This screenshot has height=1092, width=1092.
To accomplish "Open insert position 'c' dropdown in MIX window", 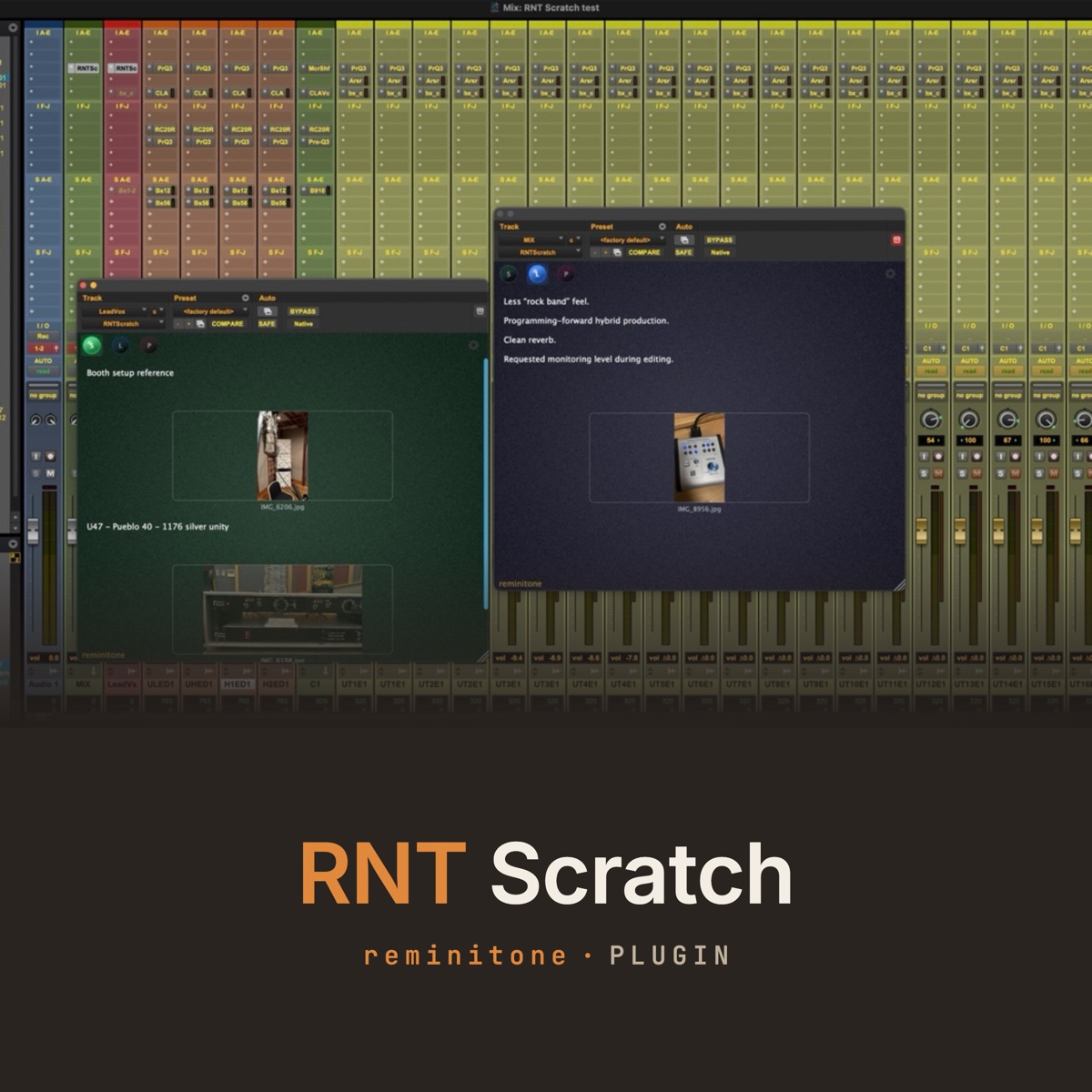I will pyautogui.click(x=574, y=240).
